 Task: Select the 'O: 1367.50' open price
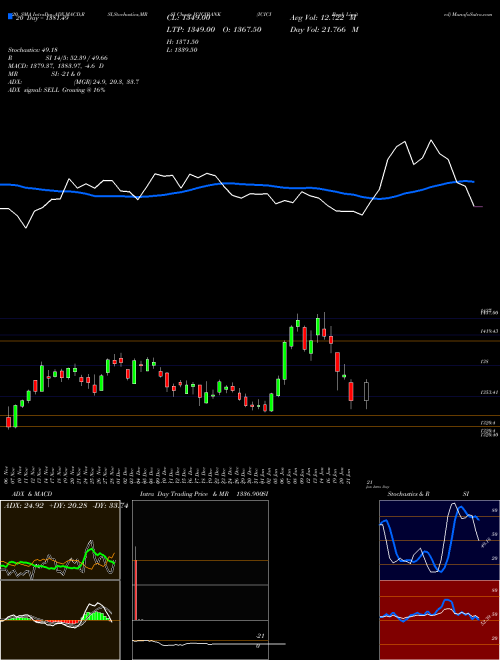[x=241, y=30]
